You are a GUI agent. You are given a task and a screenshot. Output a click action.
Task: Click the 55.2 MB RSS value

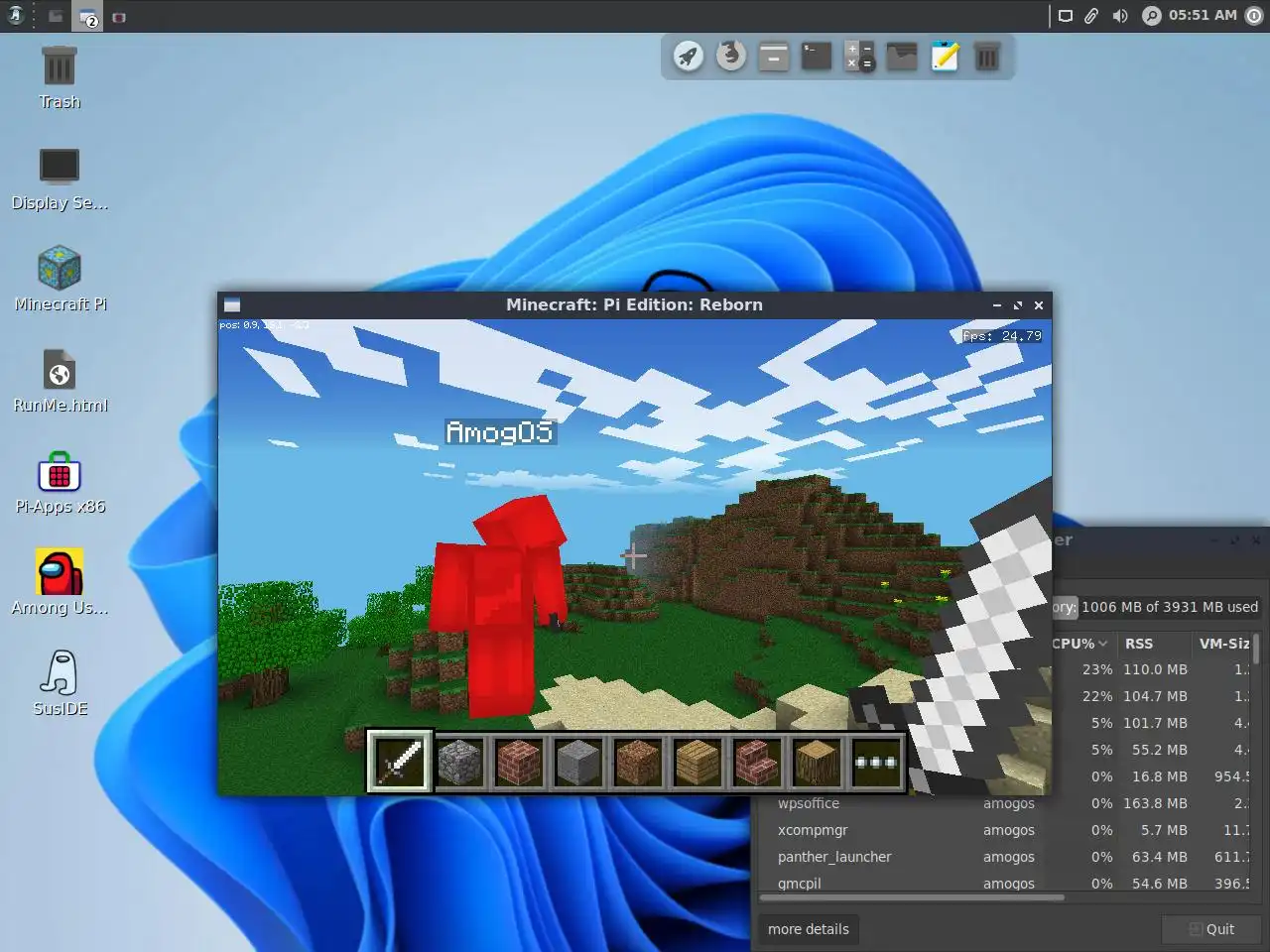click(x=1159, y=750)
